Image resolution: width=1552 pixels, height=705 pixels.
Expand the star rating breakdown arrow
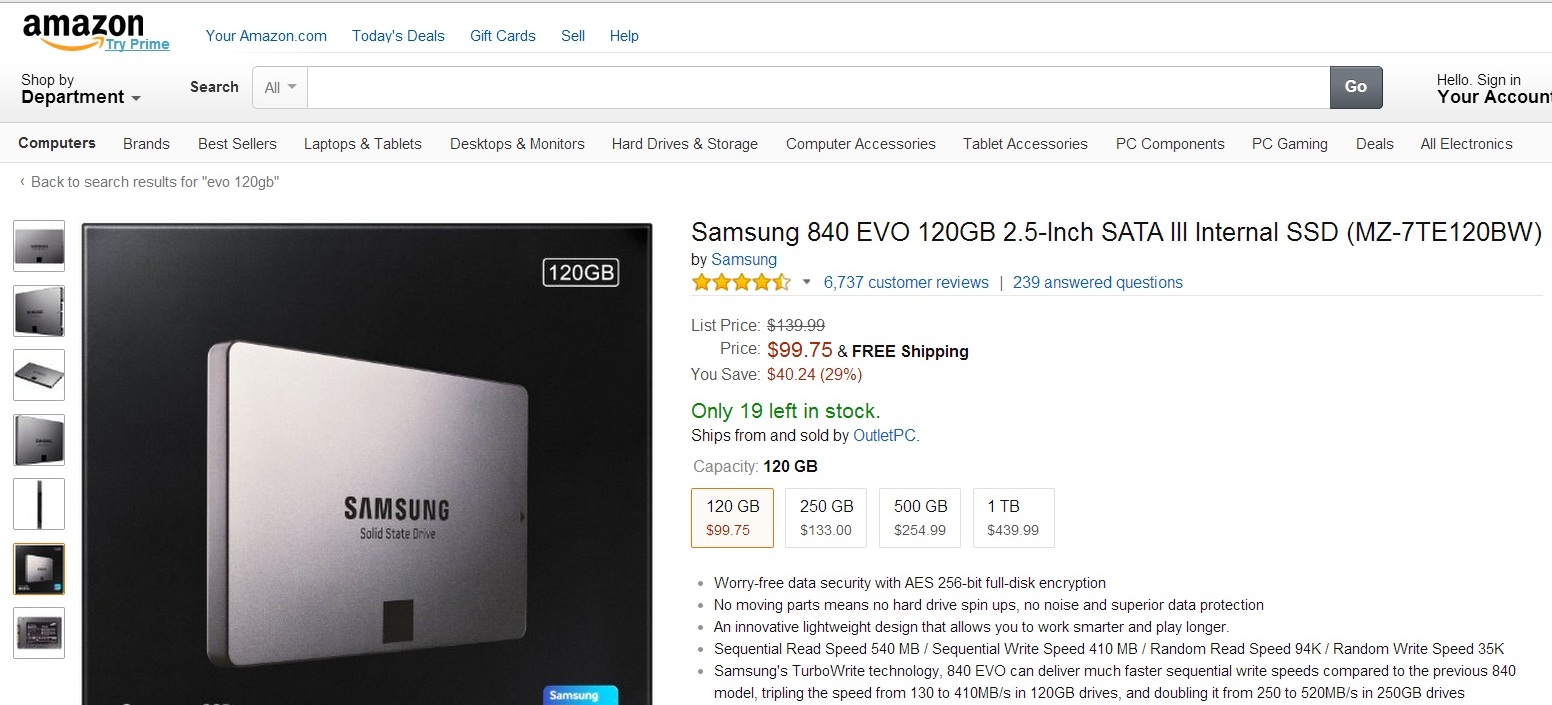coord(807,283)
